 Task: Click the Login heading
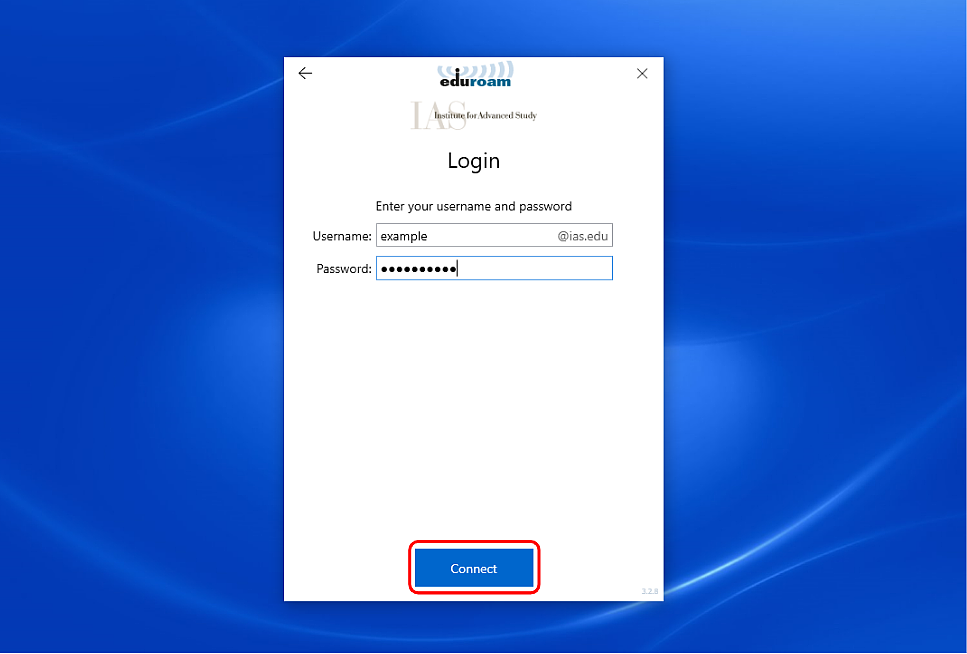point(473,161)
